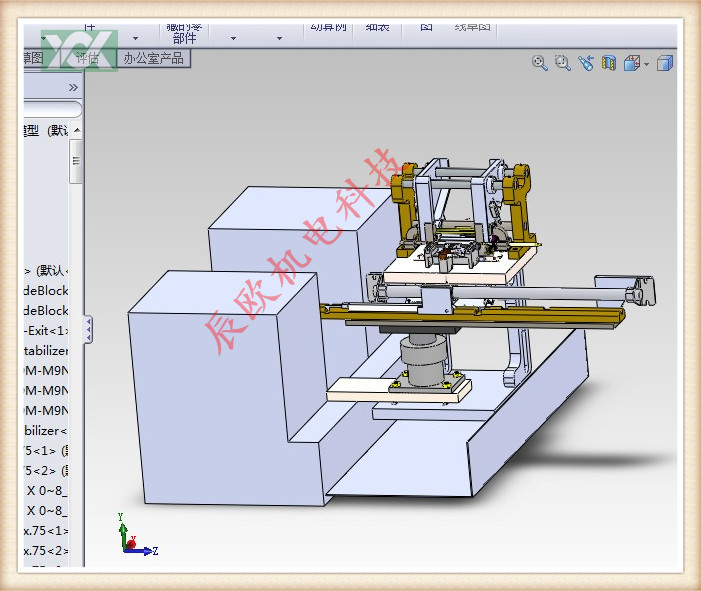Viewport: 701px width, 591px height.
Task: Toggle the Section View icon
Action: pyautogui.click(x=608, y=63)
